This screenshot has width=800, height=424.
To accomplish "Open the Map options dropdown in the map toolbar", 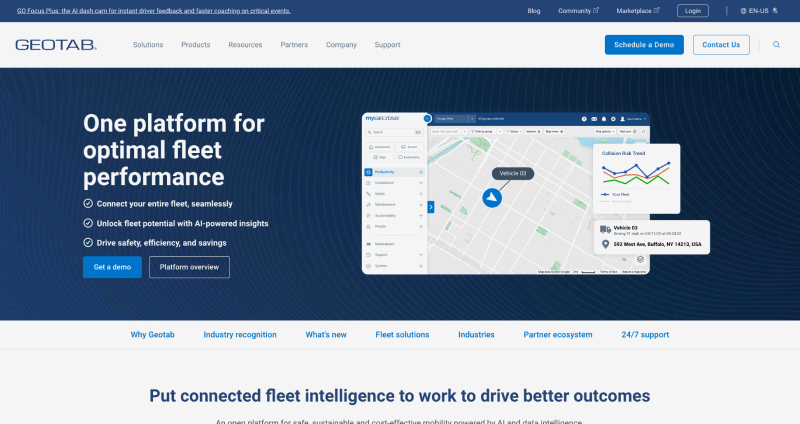I will [x=605, y=132].
